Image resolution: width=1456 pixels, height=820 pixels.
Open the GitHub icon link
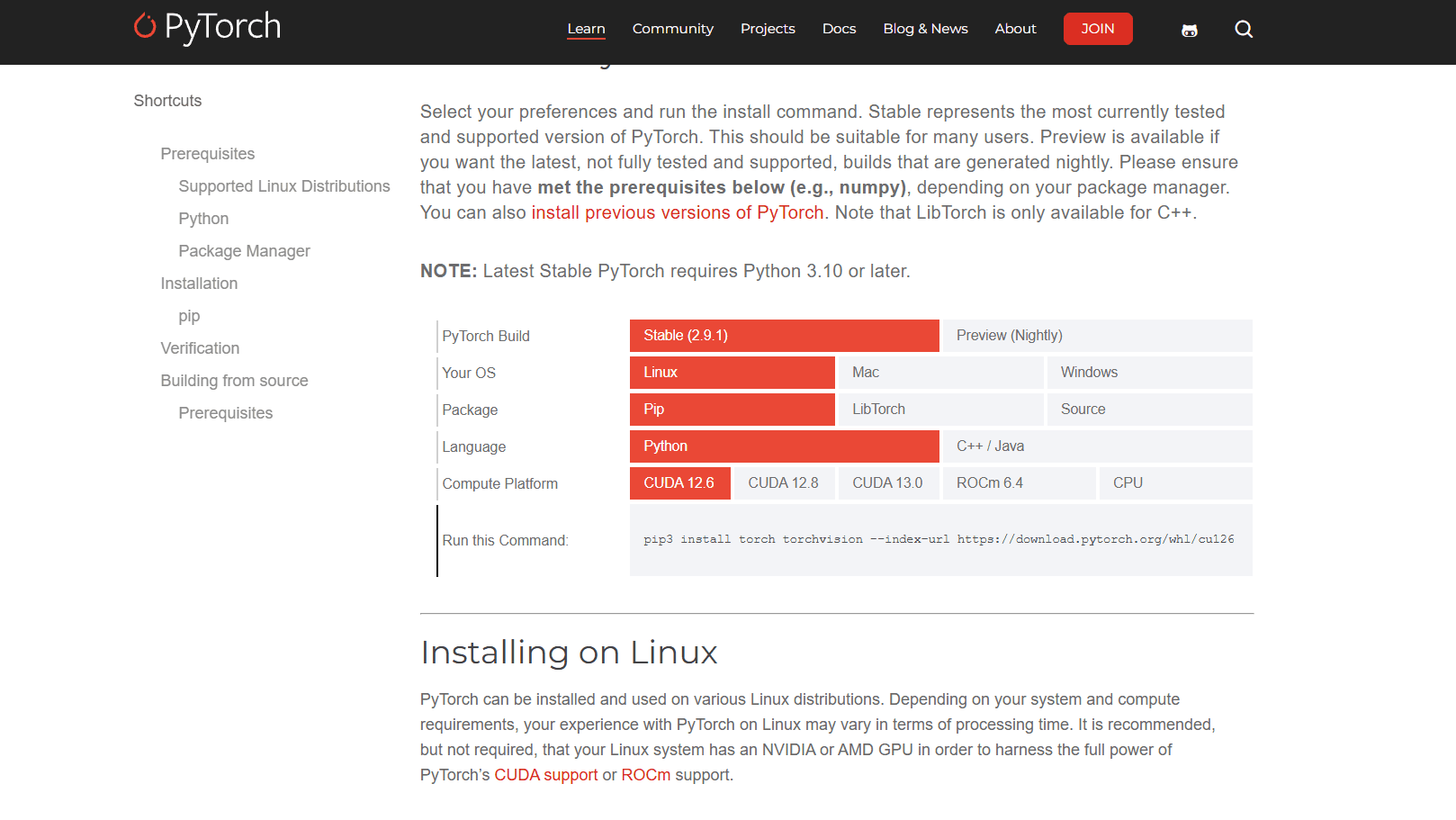(1190, 30)
